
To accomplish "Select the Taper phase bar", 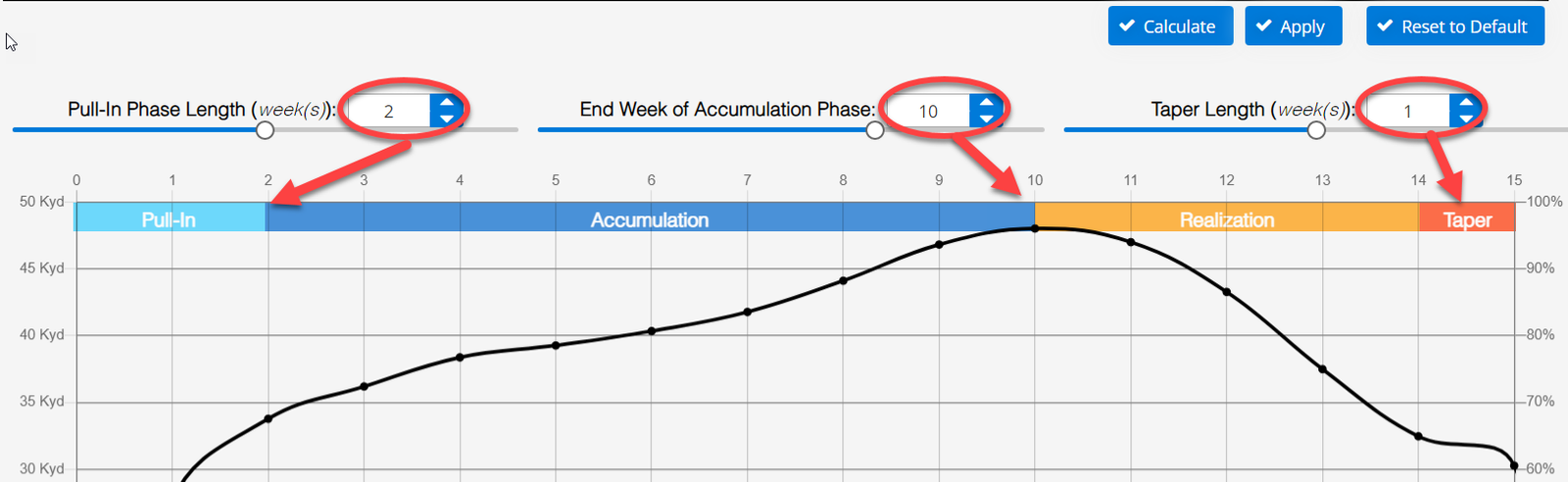I will [x=1467, y=217].
